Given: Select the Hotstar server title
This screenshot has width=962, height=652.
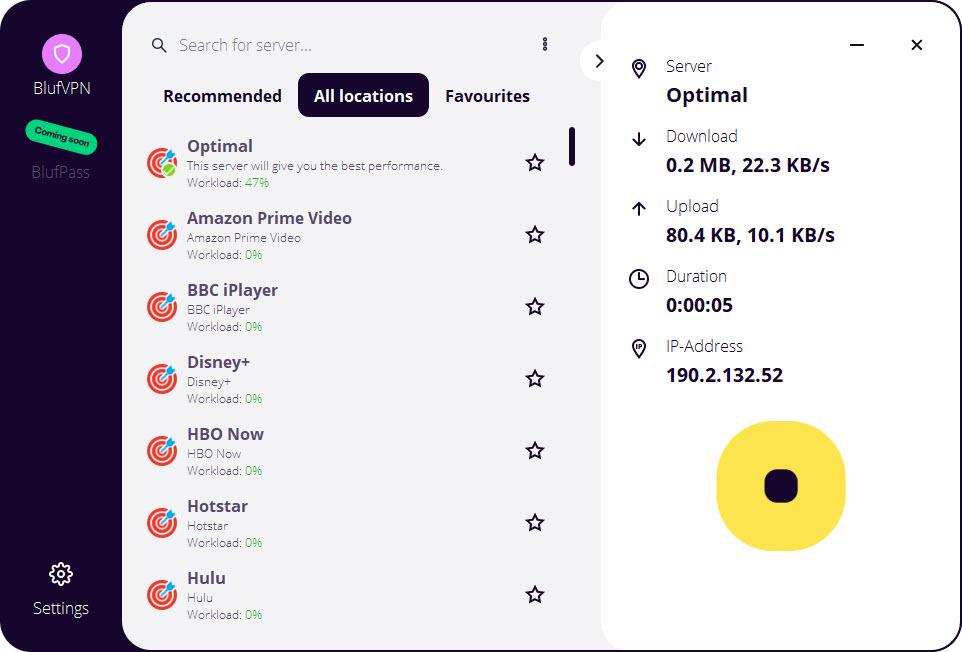Looking at the screenshot, I should pyautogui.click(x=217, y=506).
